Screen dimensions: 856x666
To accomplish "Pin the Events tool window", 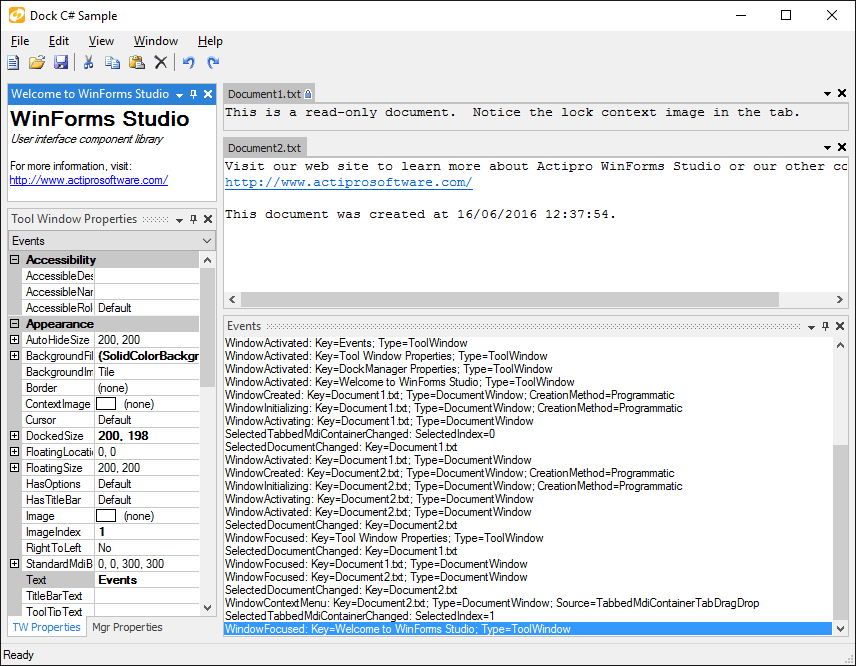I will 825,326.
